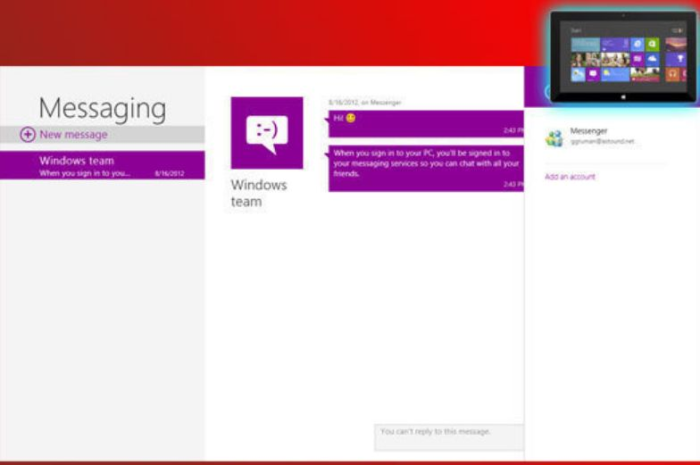Screen dimensions: 700x465
Task: Click the yellow emoji in the Hi message
Action: pos(350,118)
